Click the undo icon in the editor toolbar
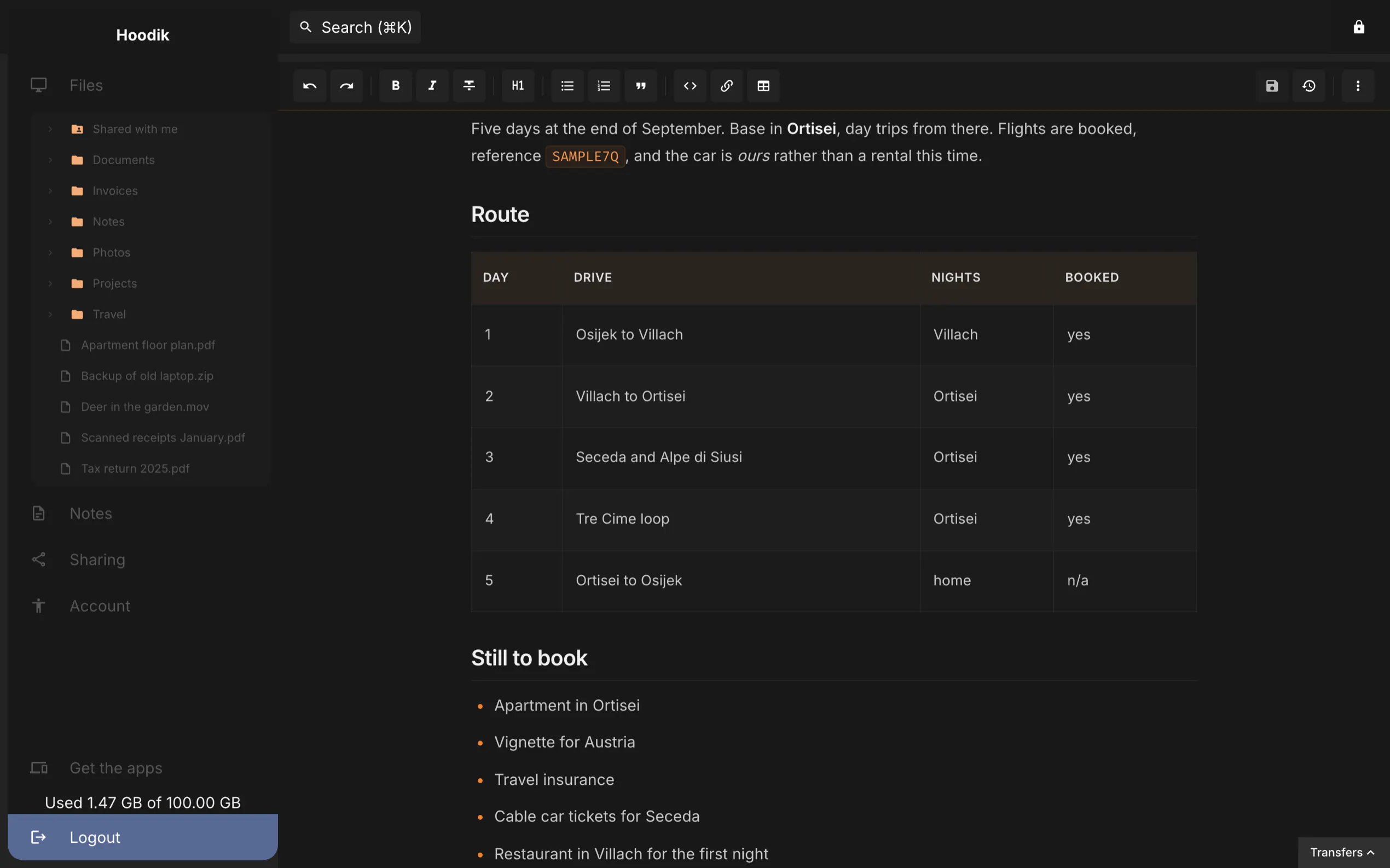Viewport: 1390px width, 868px height. tap(310, 85)
